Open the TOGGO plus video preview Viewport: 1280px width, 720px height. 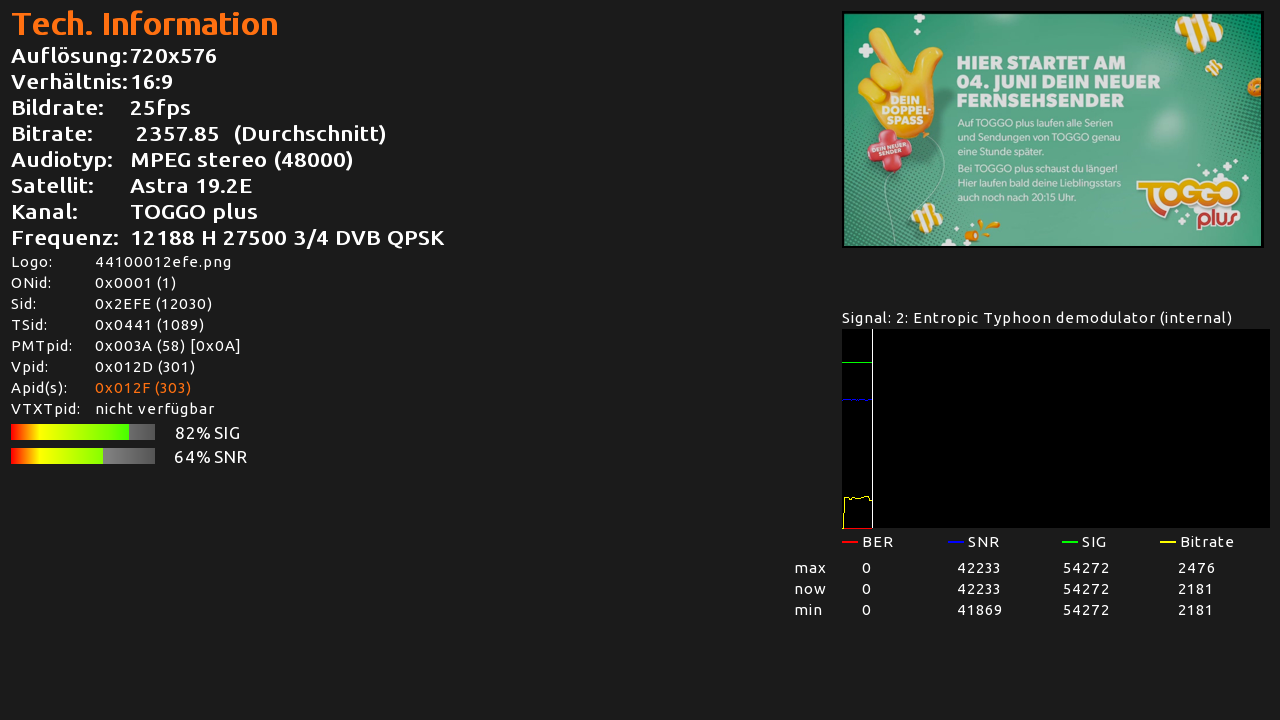pos(1052,130)
